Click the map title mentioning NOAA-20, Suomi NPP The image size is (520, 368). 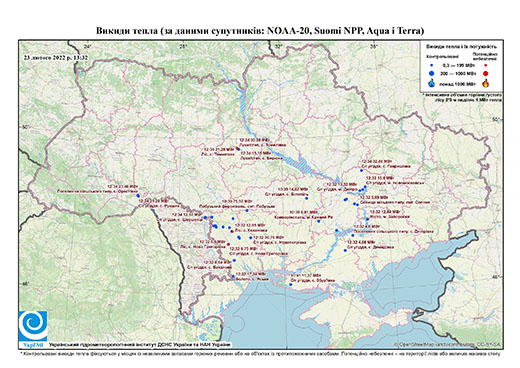260,31
